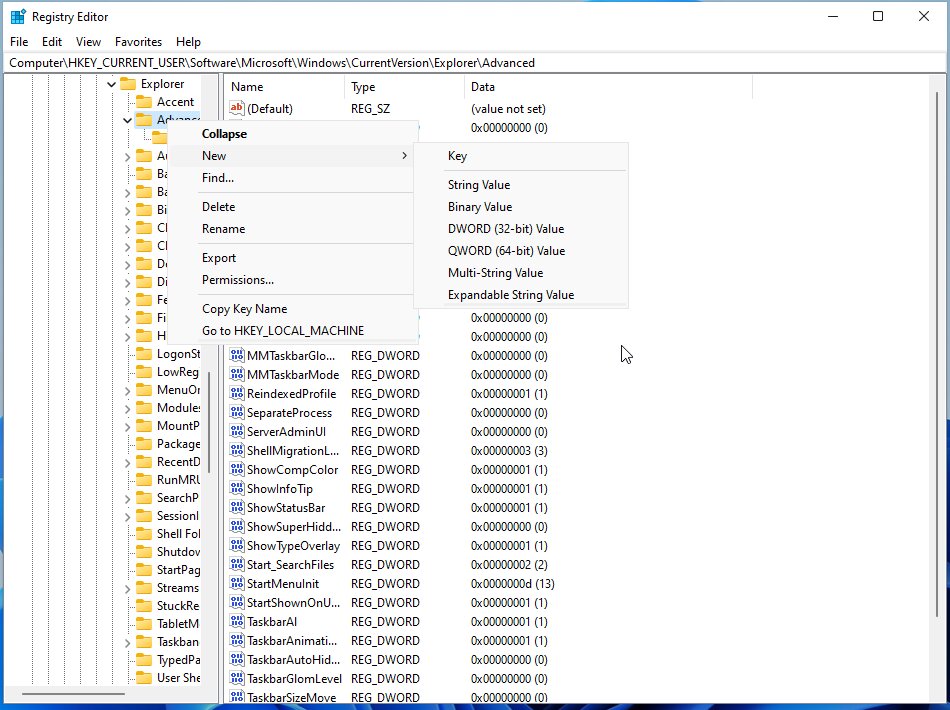Choose Find... in the context menu

click(x=293, y=178)
